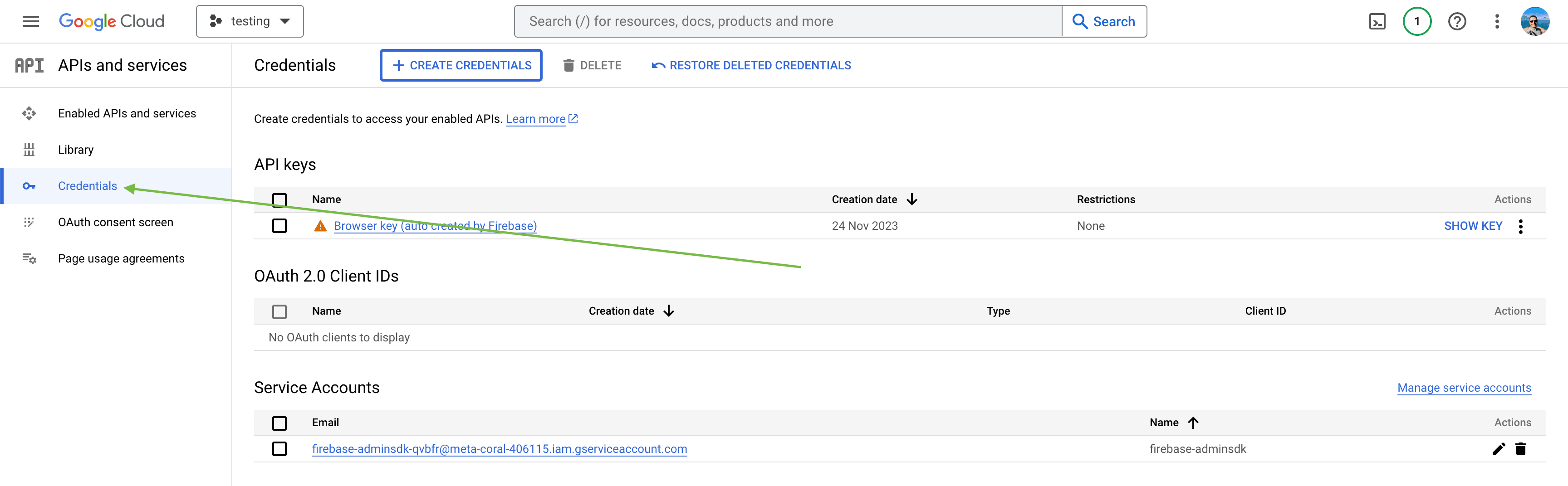This screenshot has width=1568, height=486.
Task: Click CREATE CREDENTIALS
Action: click(461, 65)
